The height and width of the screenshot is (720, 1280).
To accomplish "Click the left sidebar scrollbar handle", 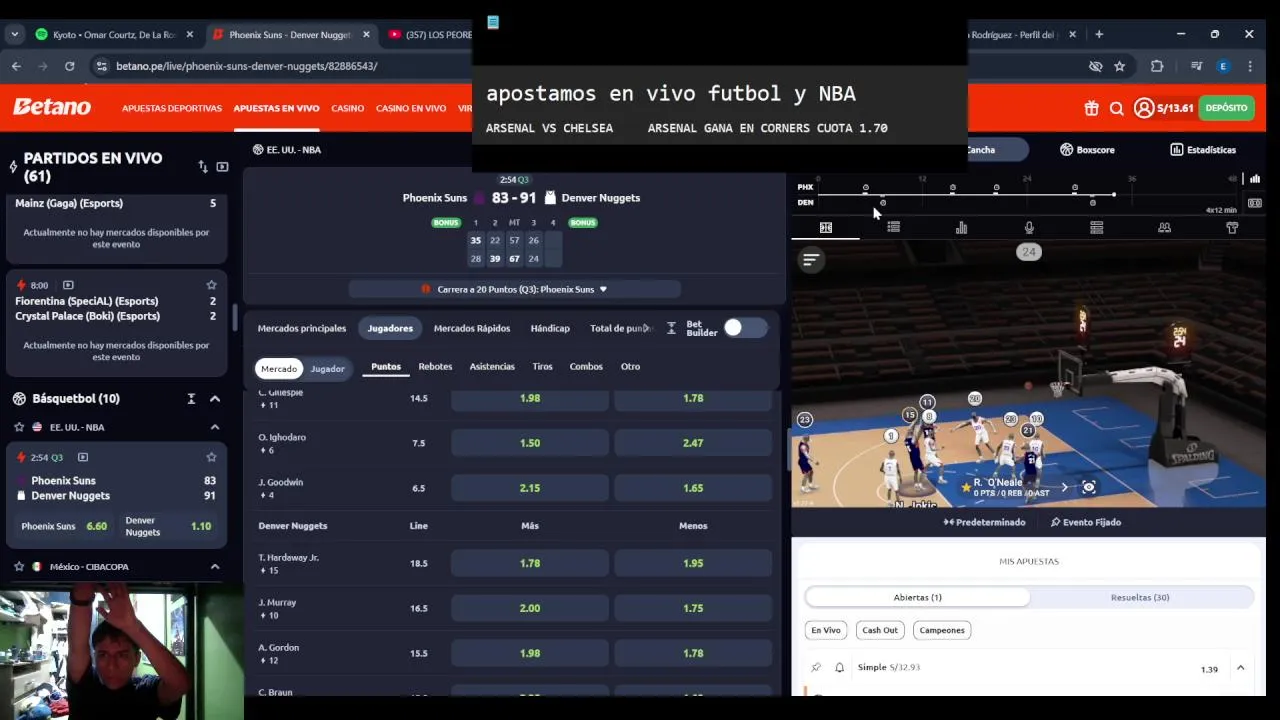I will [235, 318].
